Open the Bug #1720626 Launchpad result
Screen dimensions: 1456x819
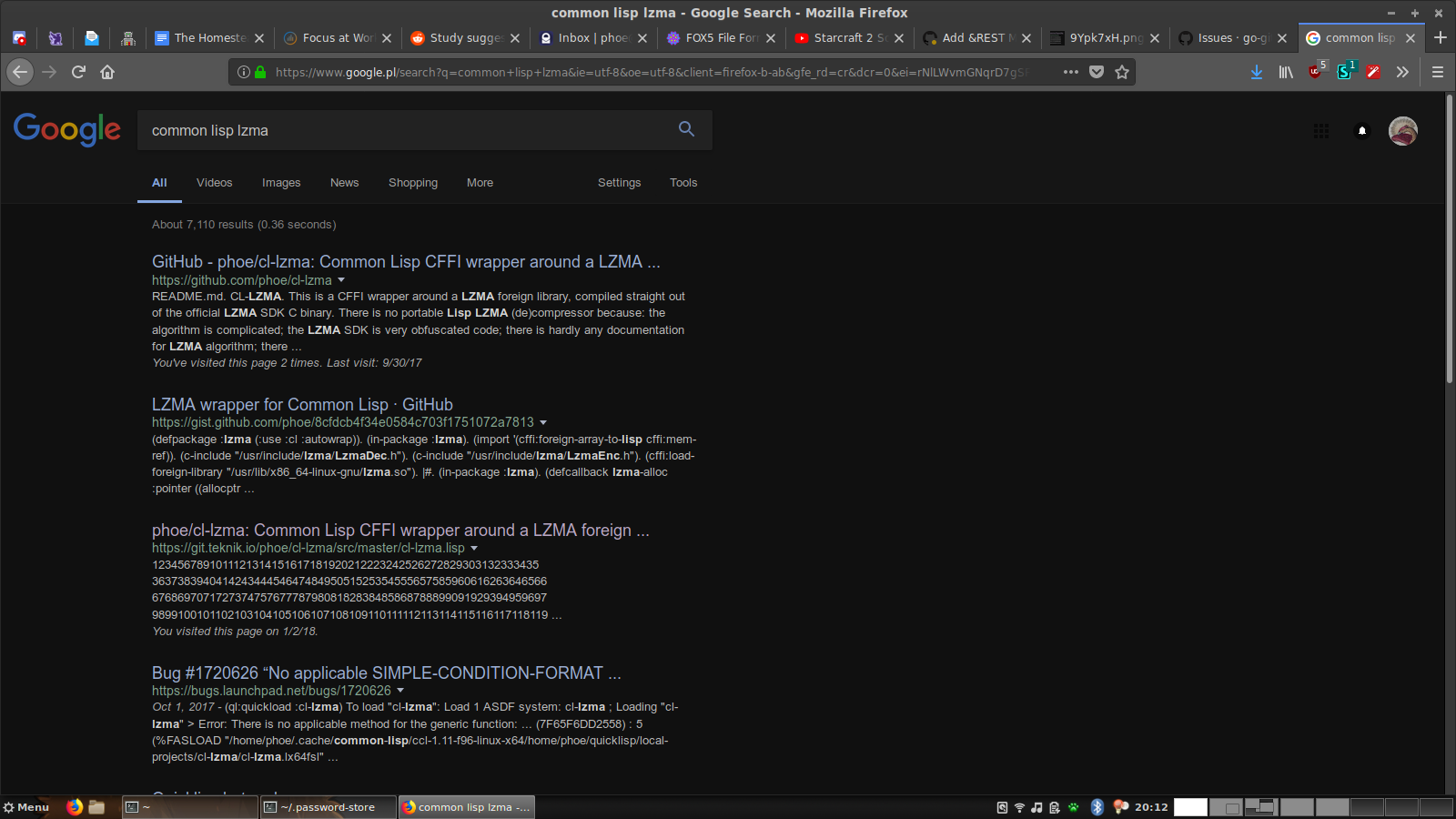click(x=387, y=672)
